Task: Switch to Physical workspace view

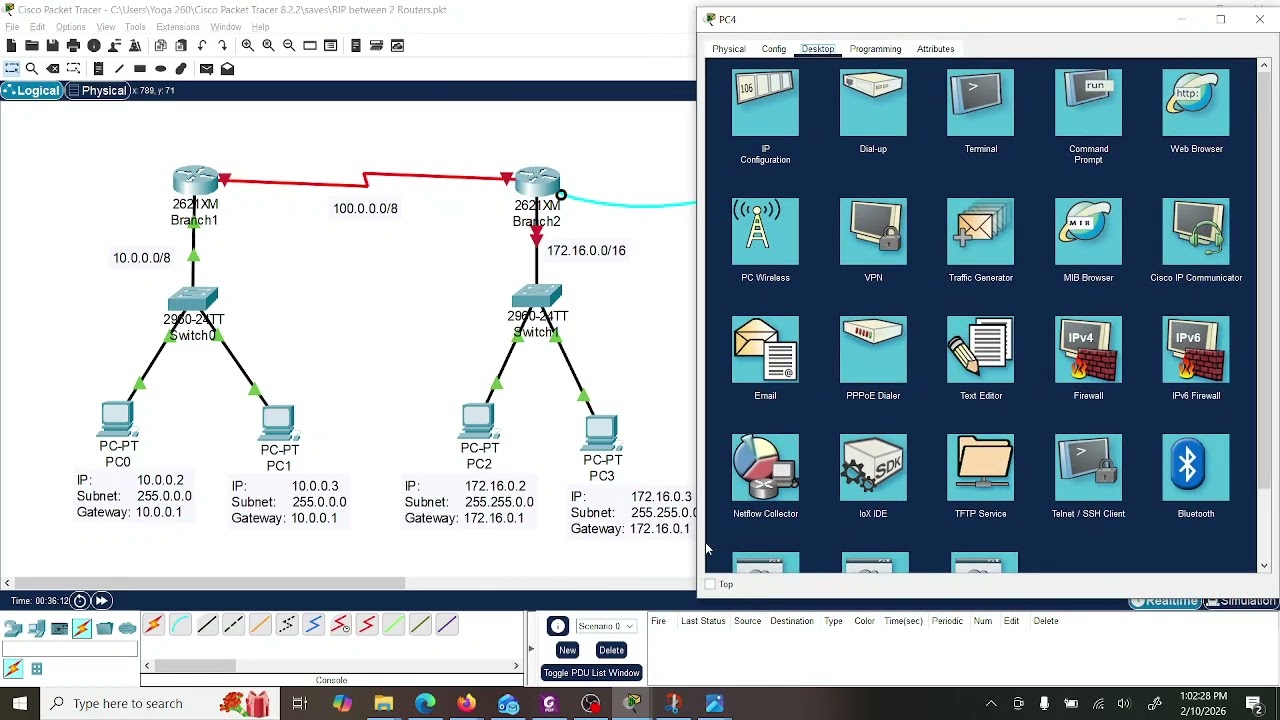Action: [x=98, y=91]
